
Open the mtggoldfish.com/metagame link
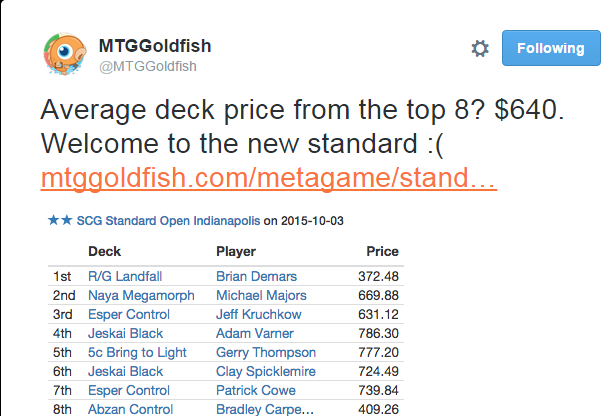click(x=269, y=178)
